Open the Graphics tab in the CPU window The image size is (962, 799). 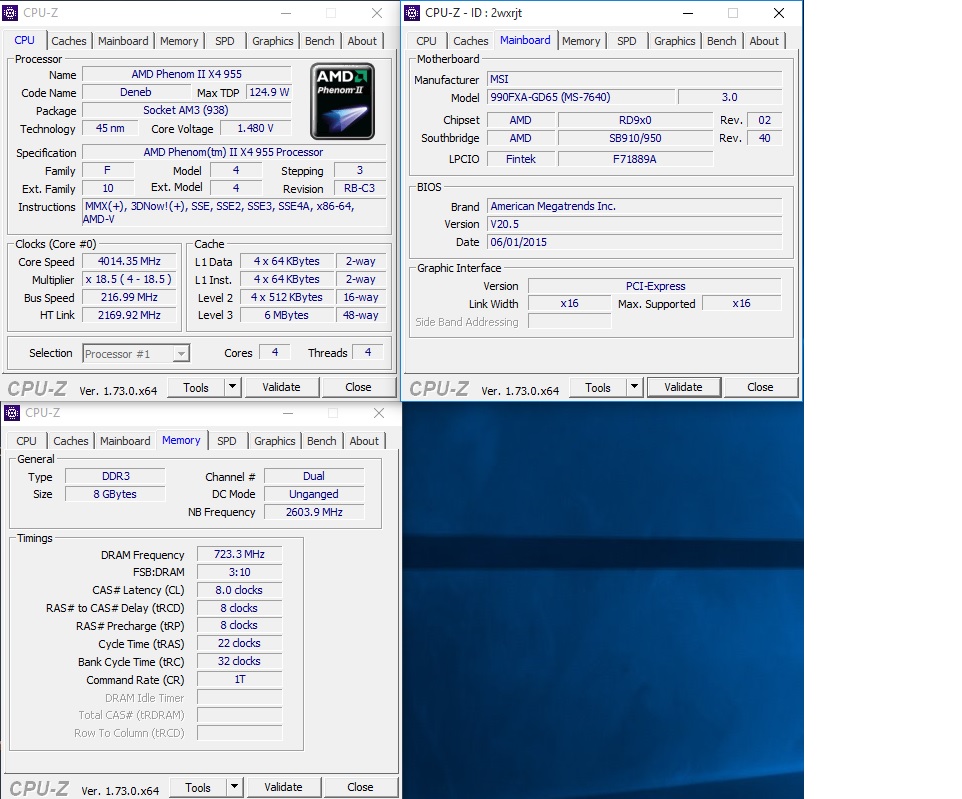click(272, 41)
